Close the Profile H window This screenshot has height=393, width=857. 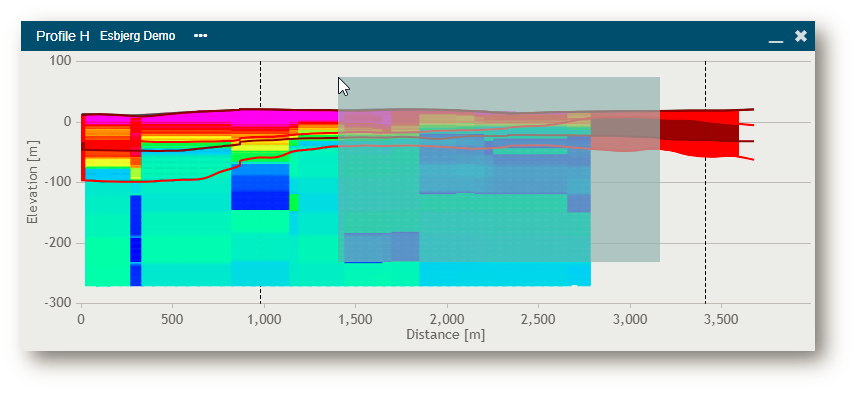pos(801,36)
